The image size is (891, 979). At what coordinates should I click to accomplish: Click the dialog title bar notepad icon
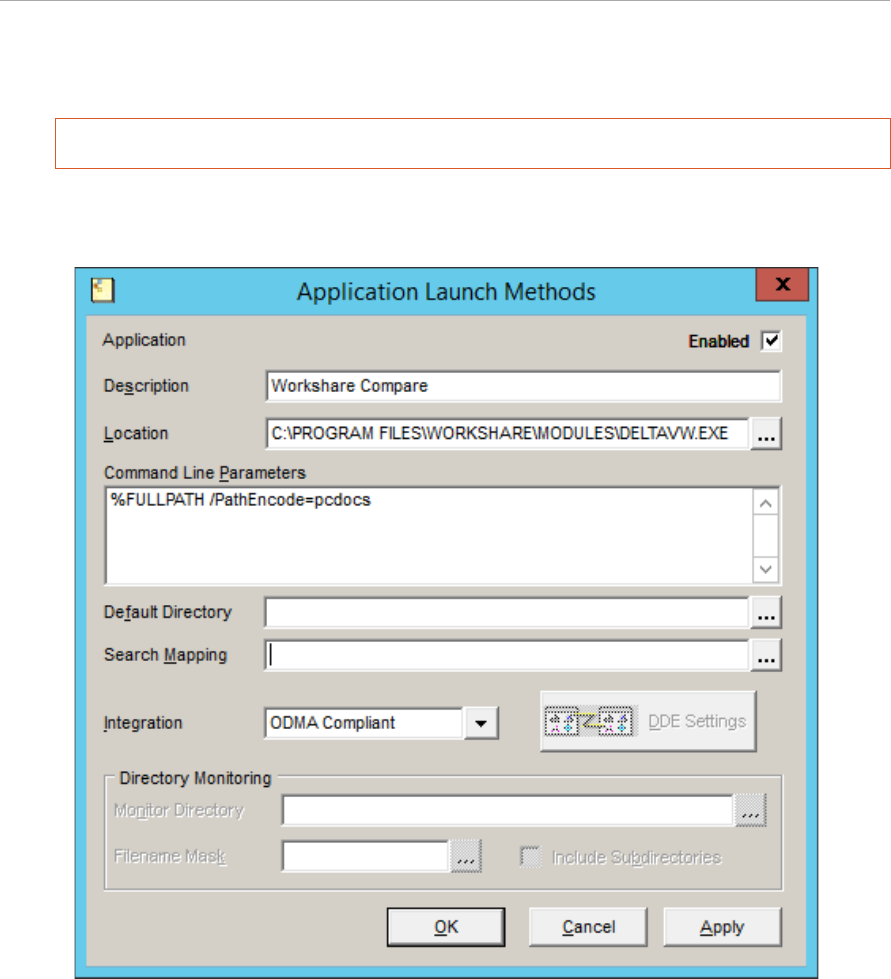point(102,290)
